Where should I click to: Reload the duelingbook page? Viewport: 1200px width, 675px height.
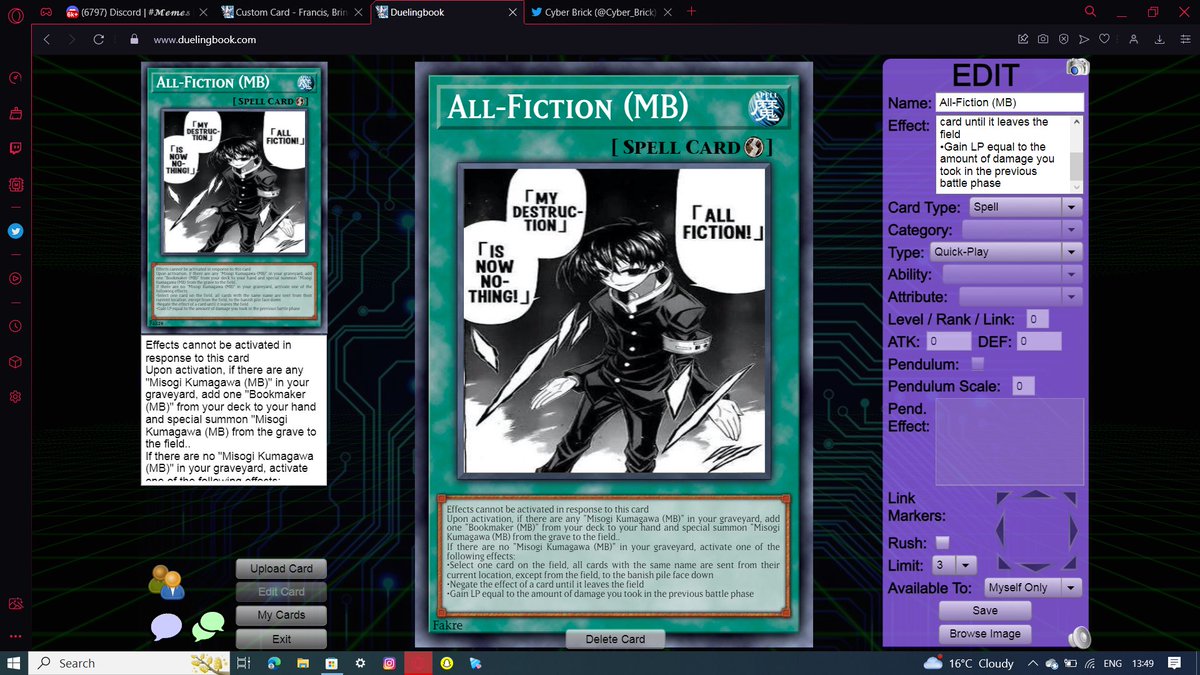pos(98,40)
